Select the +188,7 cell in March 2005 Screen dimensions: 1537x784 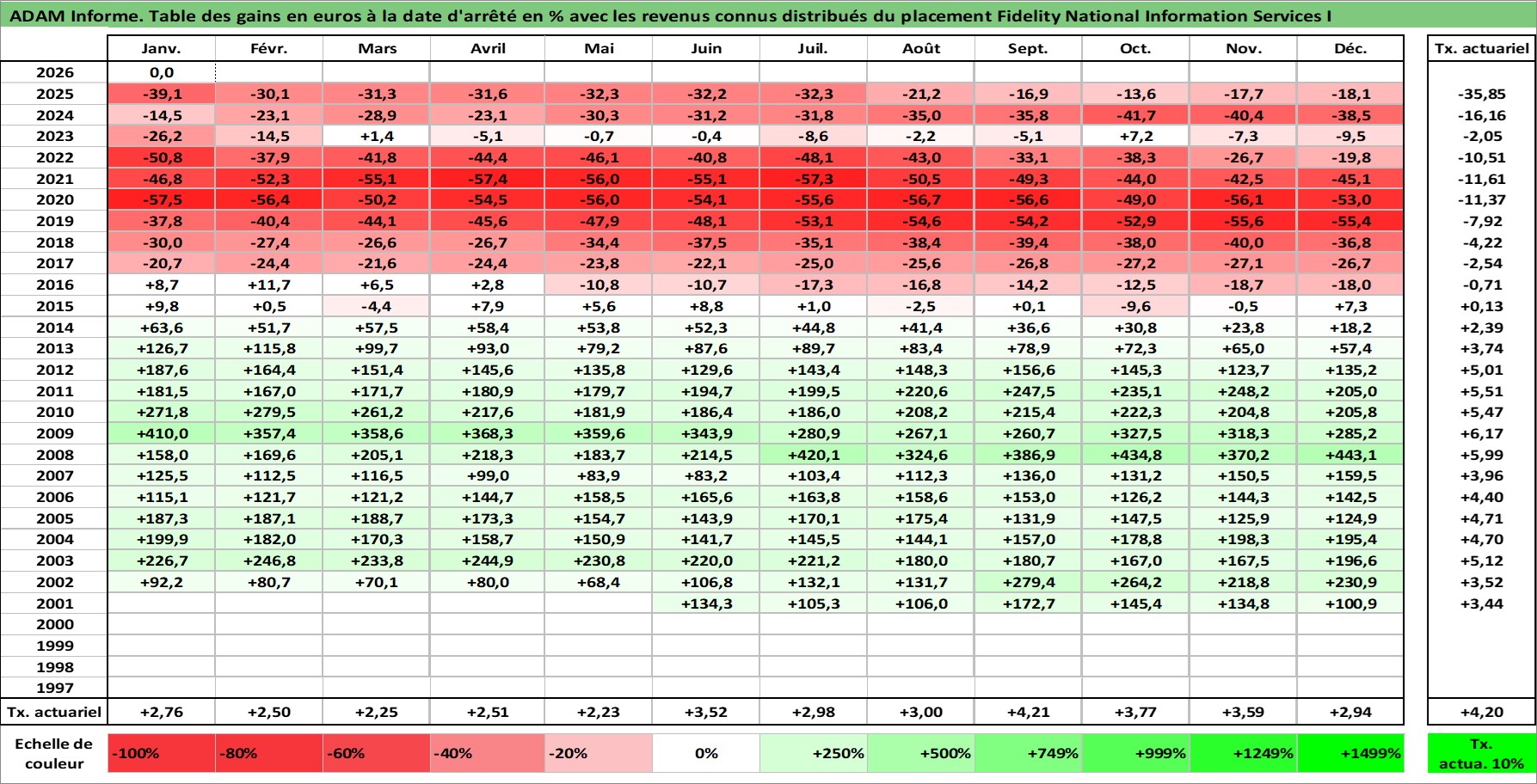[376, 518]
